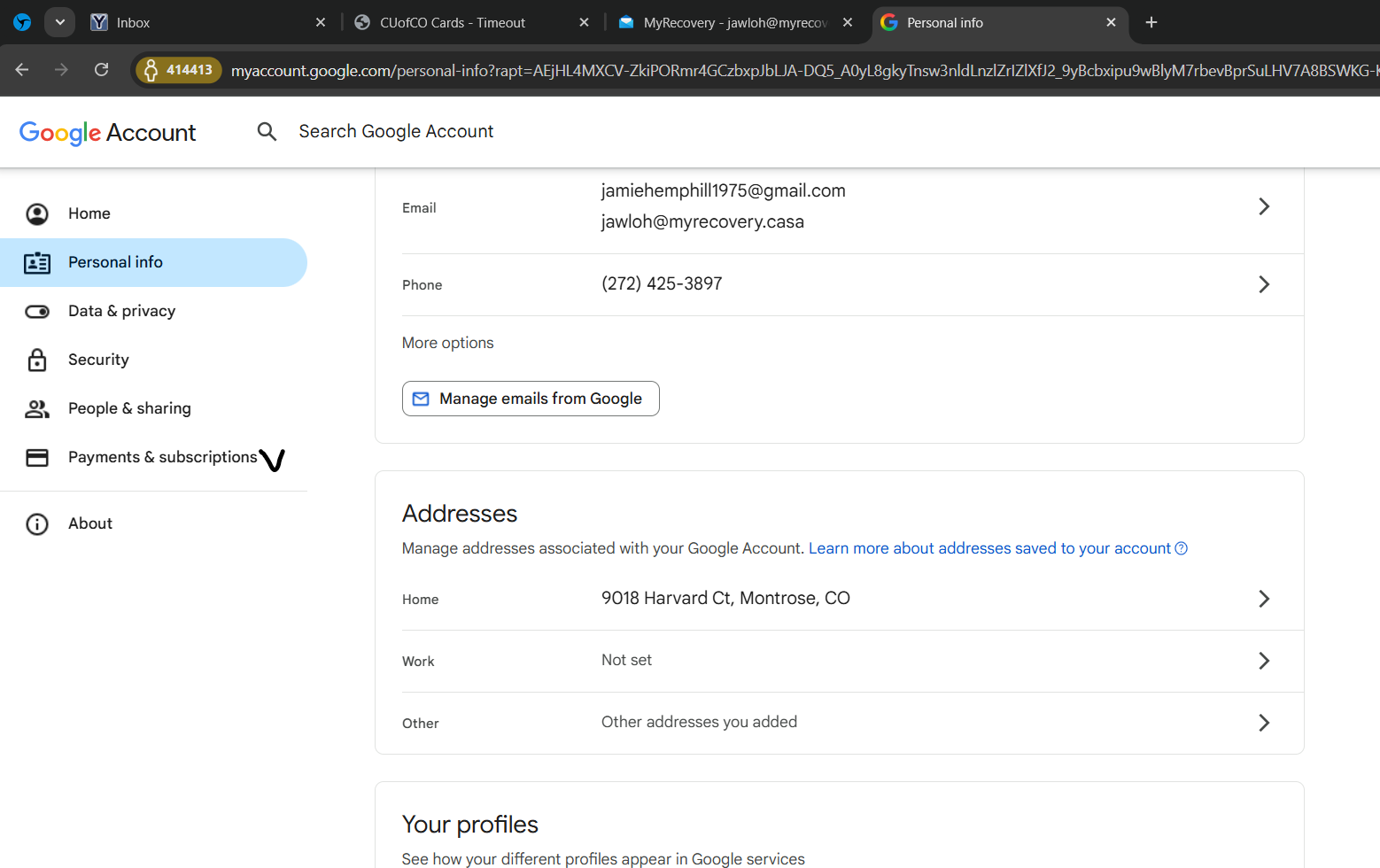This screenshot has height=868, width=1380.
Task: Select Personal info in sidebar
Action: (x=115, y=262)
